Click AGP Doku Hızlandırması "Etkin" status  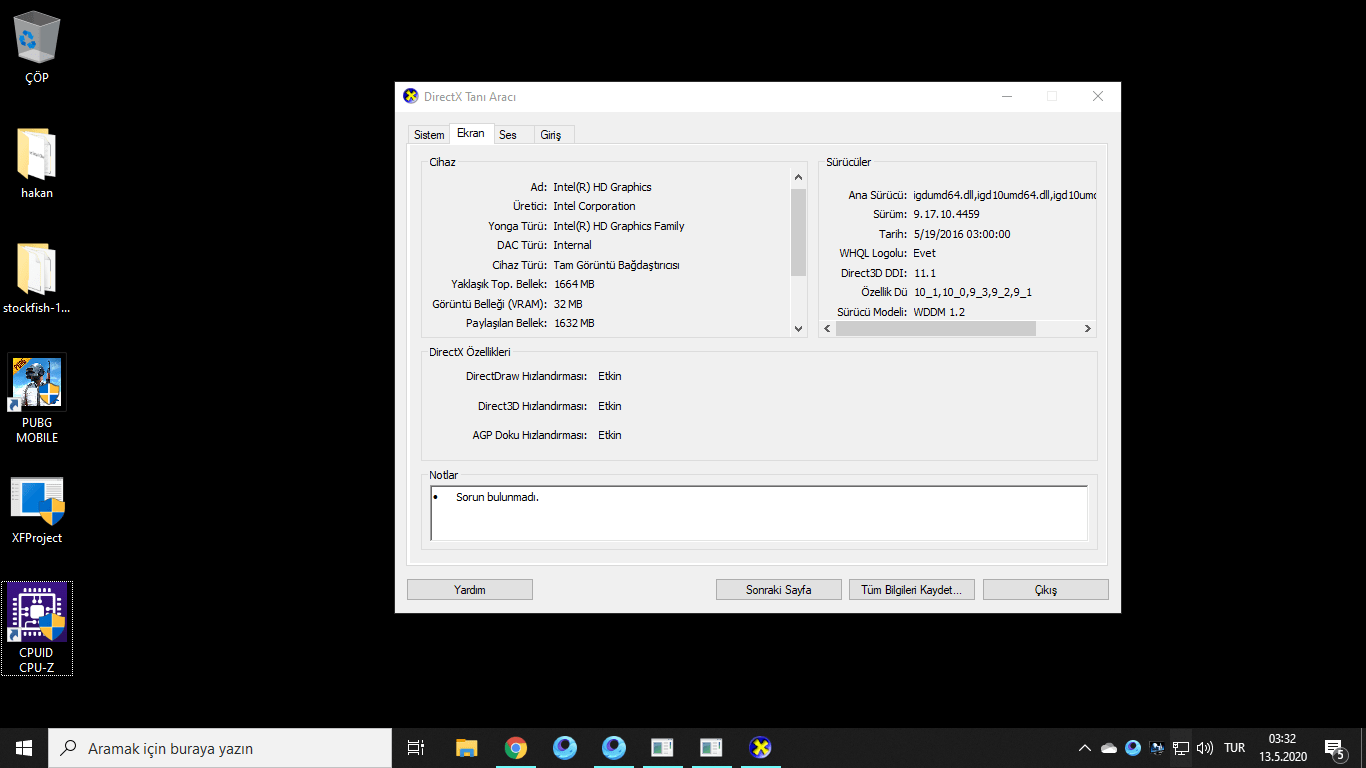coord(610,435)
